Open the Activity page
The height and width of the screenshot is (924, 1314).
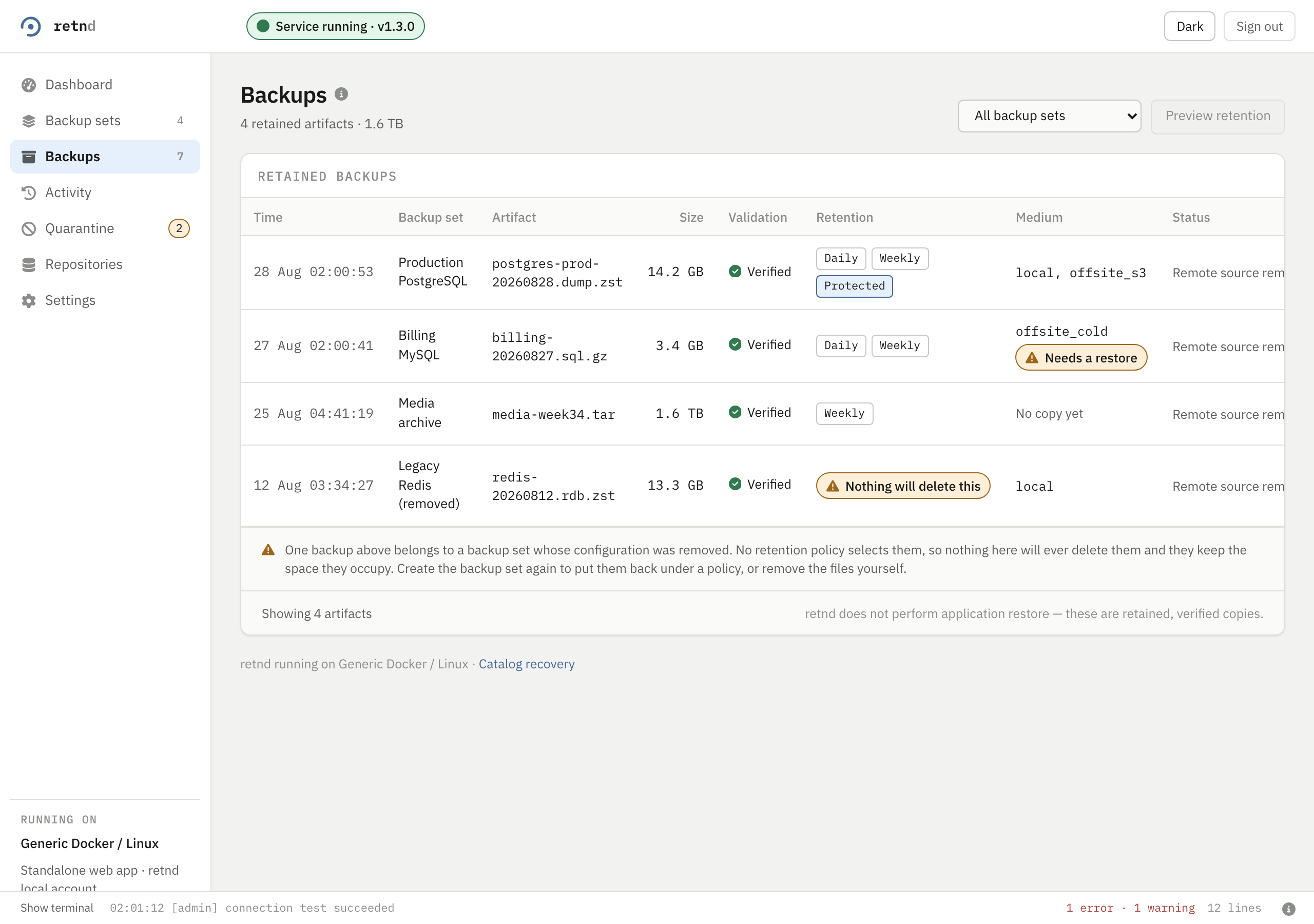pyautogui.click(x=105, y=192)
